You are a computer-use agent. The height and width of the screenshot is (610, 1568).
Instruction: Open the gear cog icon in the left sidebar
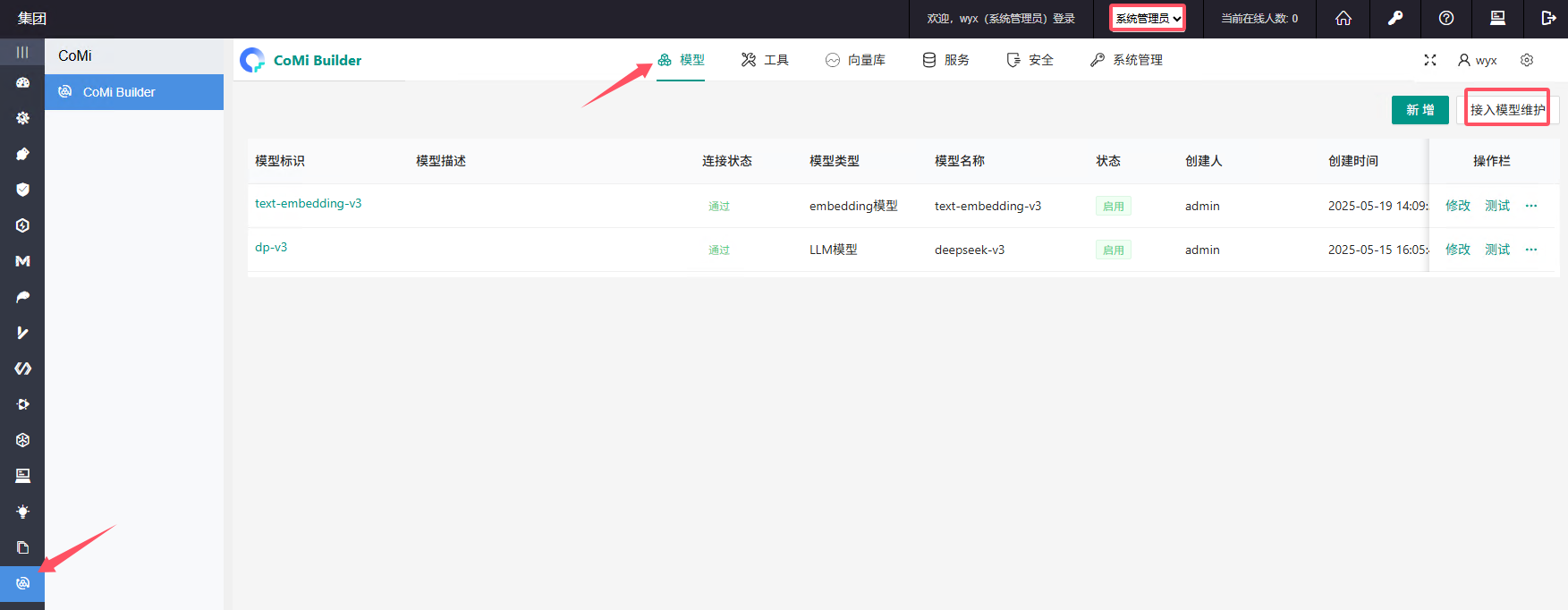[x=22, y=118]
